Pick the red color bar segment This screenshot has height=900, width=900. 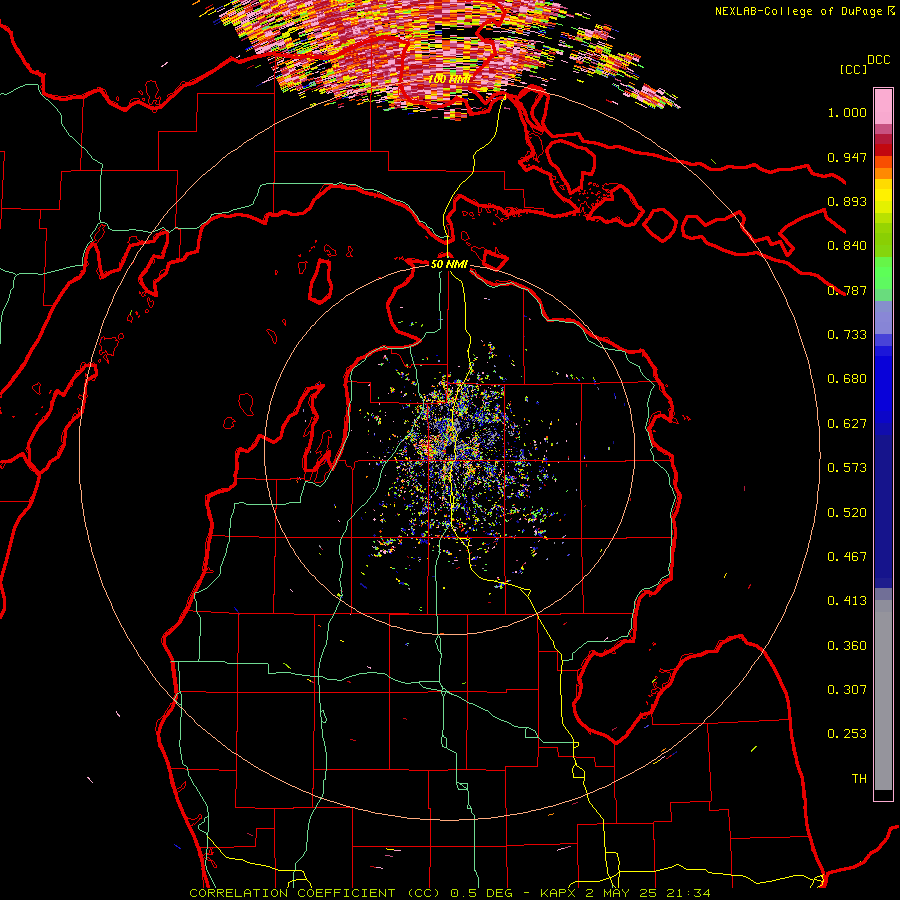(883, 150)
